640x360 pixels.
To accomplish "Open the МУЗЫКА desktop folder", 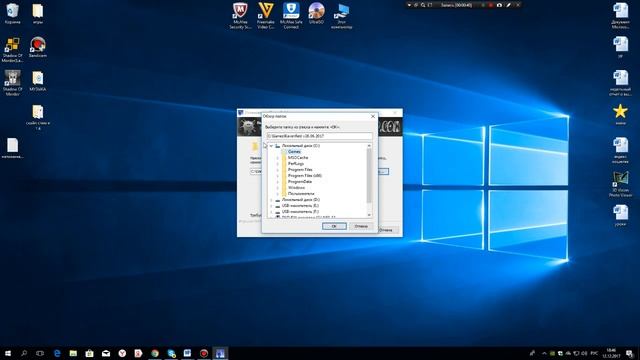I will coord(38,81).
